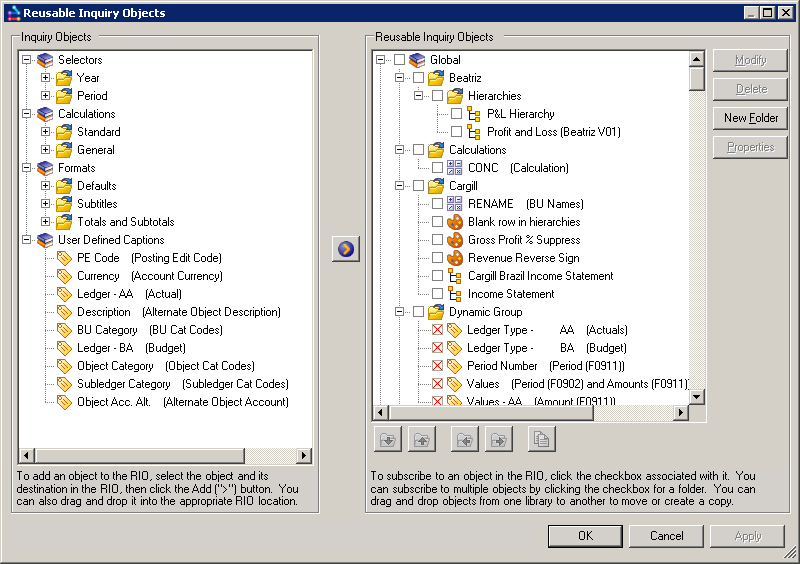
Task: Click the P&L Hierarchy icon
Action: point(474,114)
